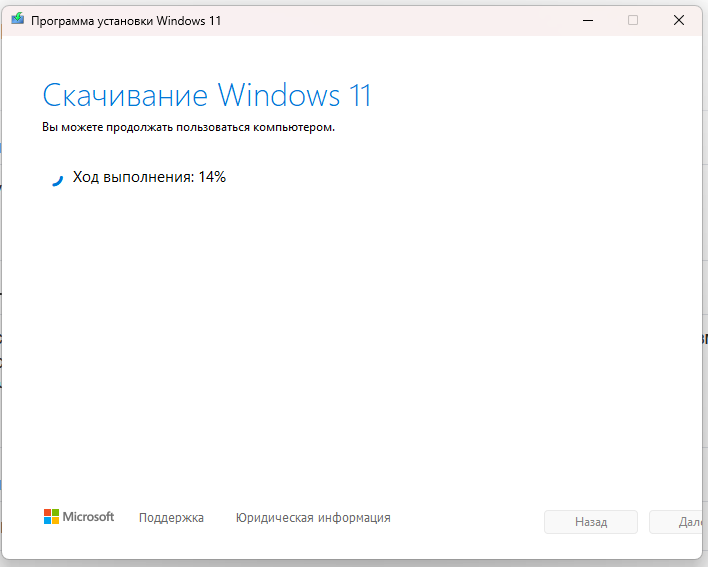Click the Ход выполнения: 14% text
Viewport: 708px width, 567px height.
pos(149,177)
